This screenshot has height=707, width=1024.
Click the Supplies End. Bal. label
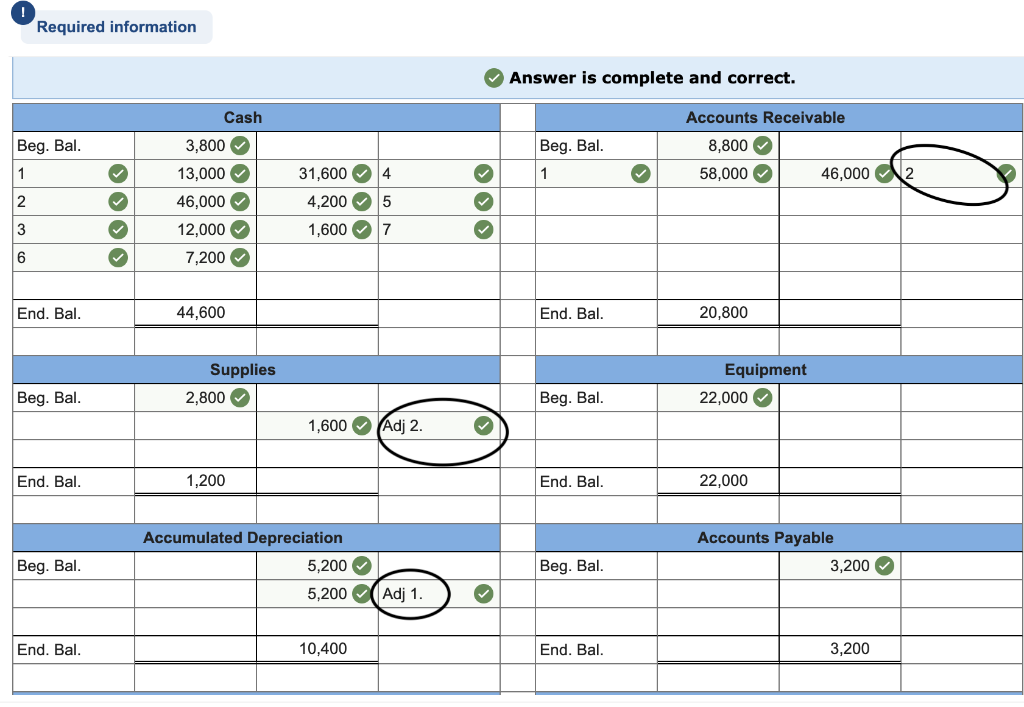(49, 482)
